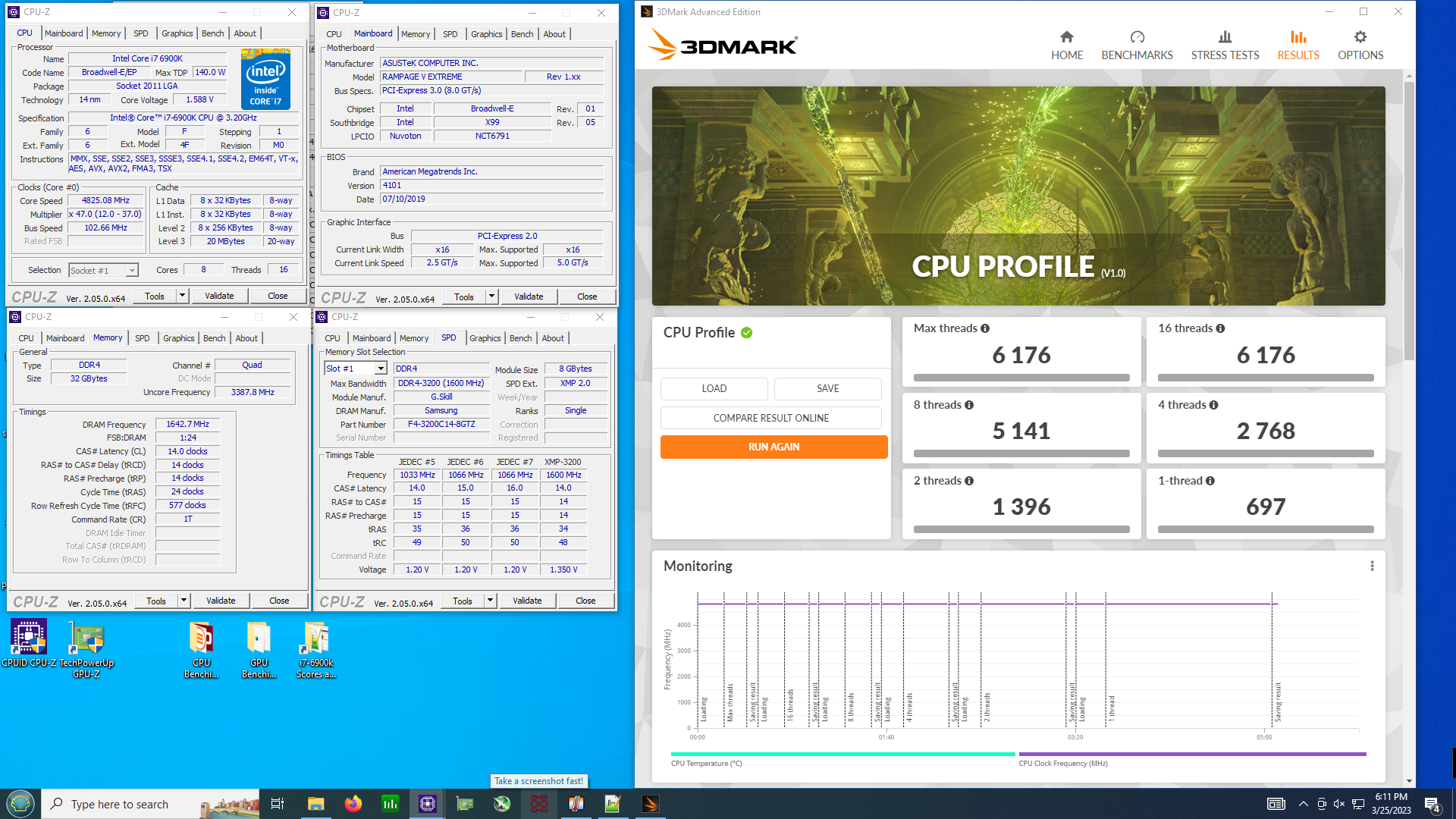
Task: Click the green CPU Profile valid checkmark
Action: pyautogui.click(x=746, y=333)
